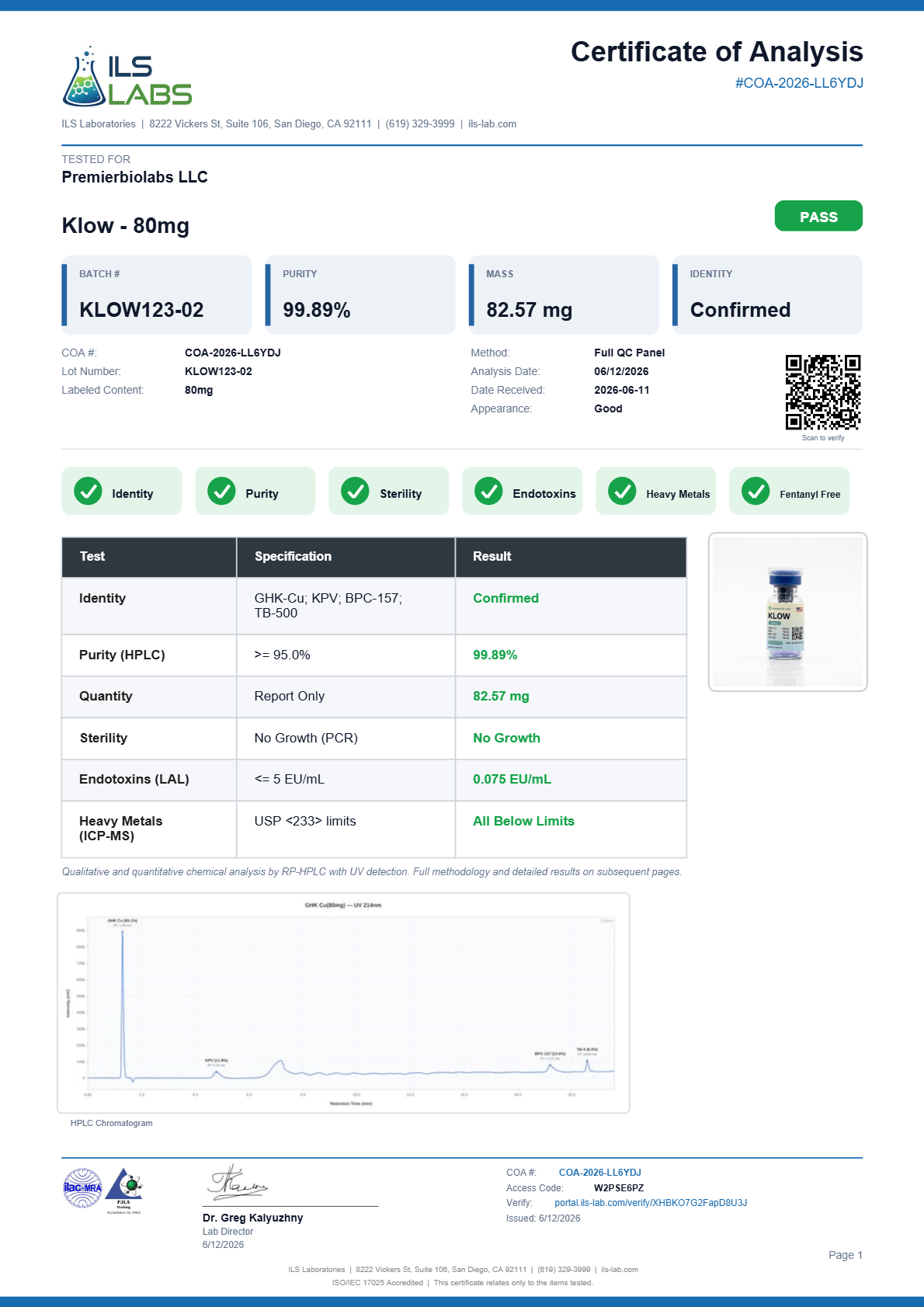924x1307 pixels.
Task: Click the ILS Labs flask logo
Action: (x=127, y=76)
